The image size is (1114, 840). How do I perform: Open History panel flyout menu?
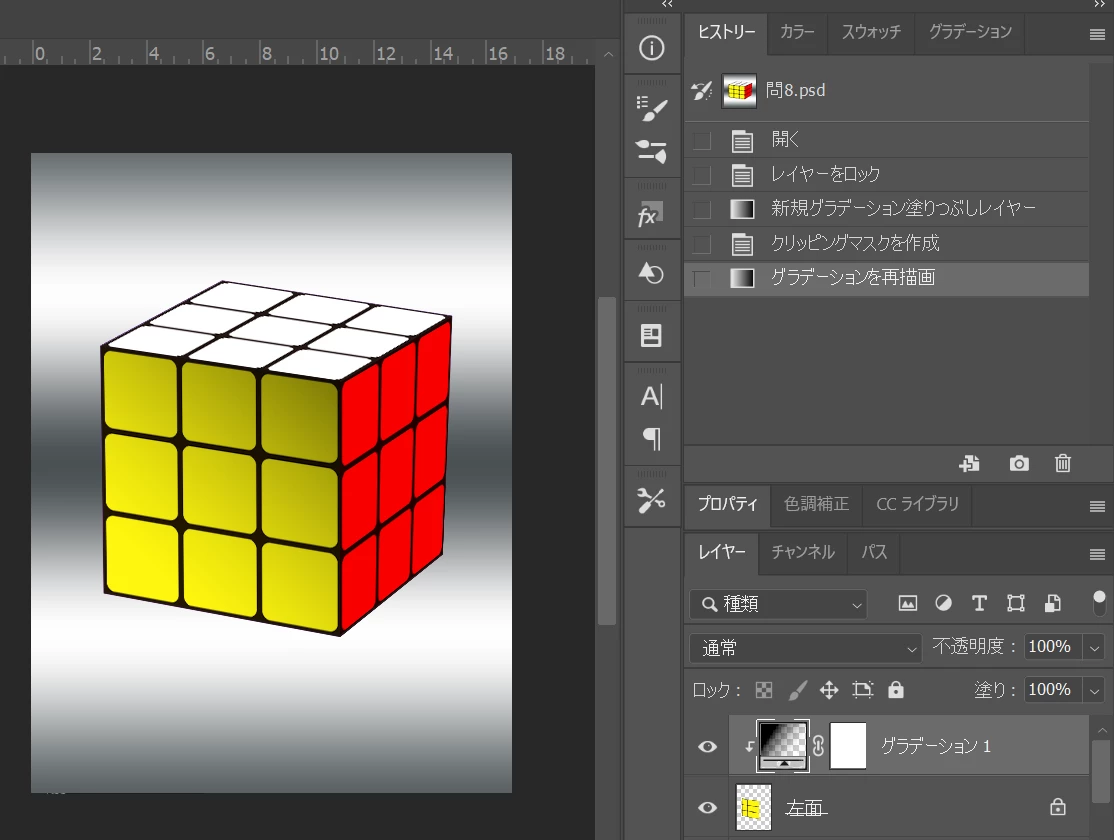click(x=1097, y=35)
